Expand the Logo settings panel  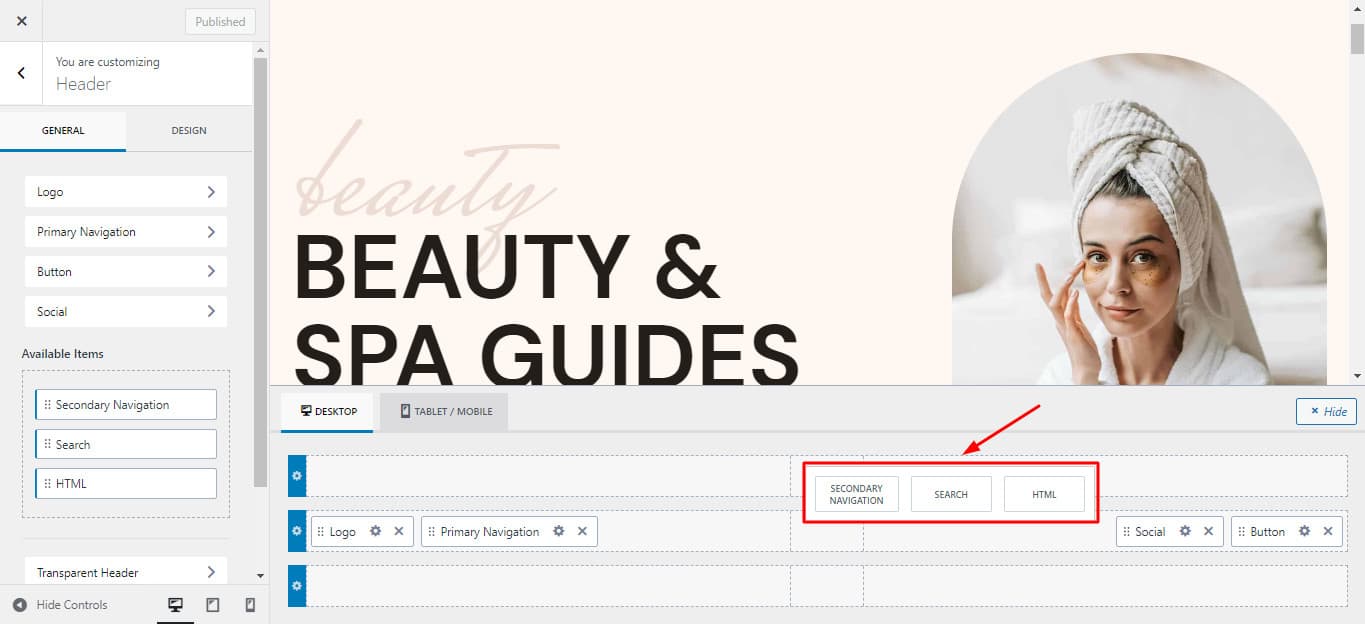(126, 192)
